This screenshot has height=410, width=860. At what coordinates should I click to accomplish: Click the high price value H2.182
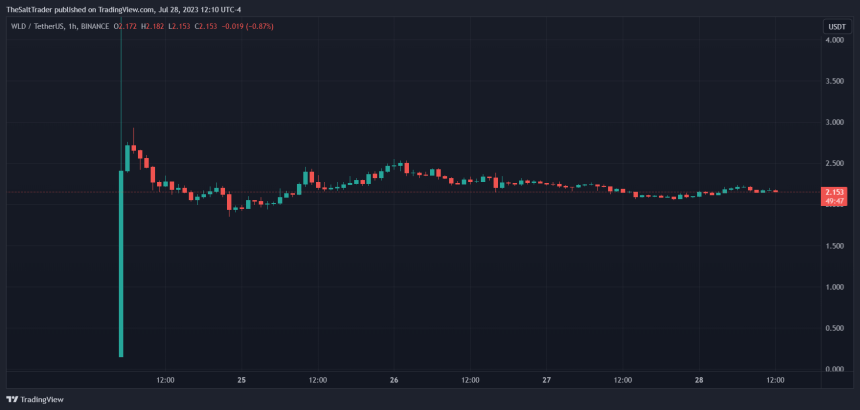pyautogui.click(x=154, y=27)
